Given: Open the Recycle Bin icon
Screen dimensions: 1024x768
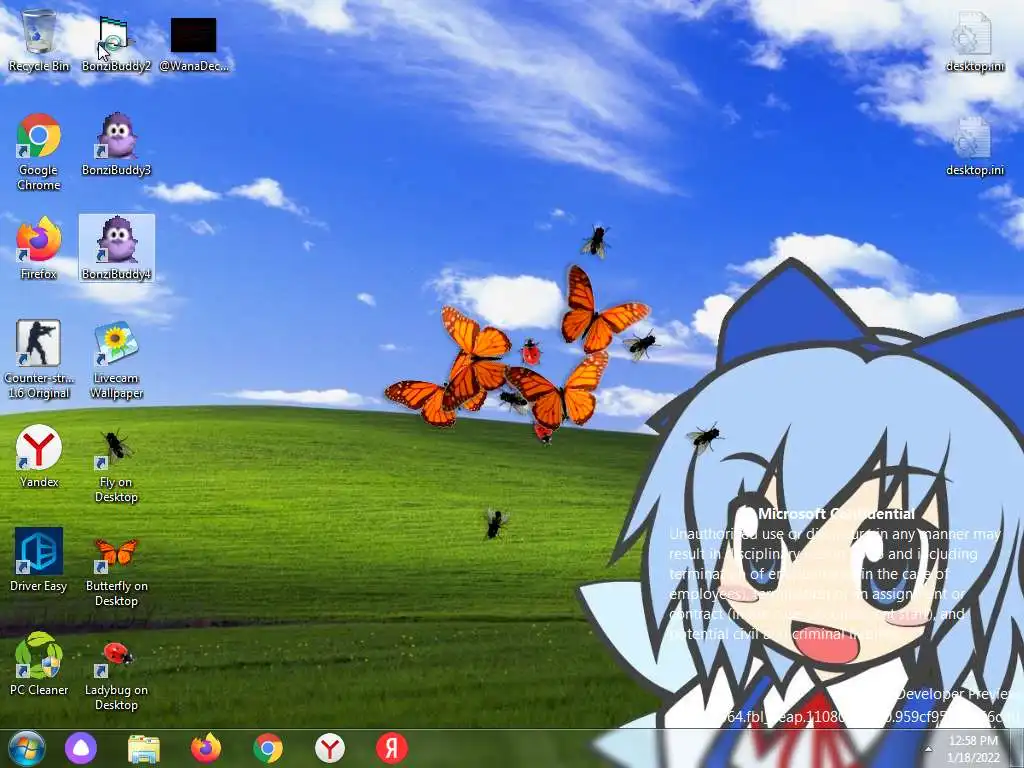Looking at the screenshot, I should 39,40.
